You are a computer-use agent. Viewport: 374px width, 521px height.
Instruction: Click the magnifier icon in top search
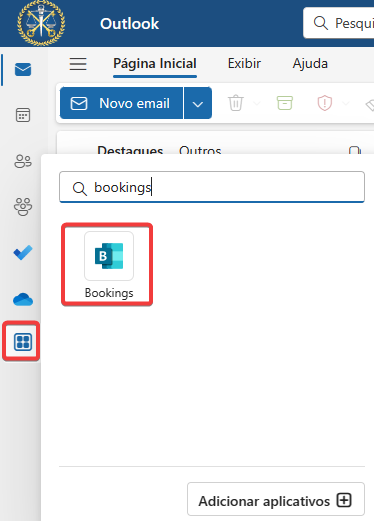(x=321, y=23)
